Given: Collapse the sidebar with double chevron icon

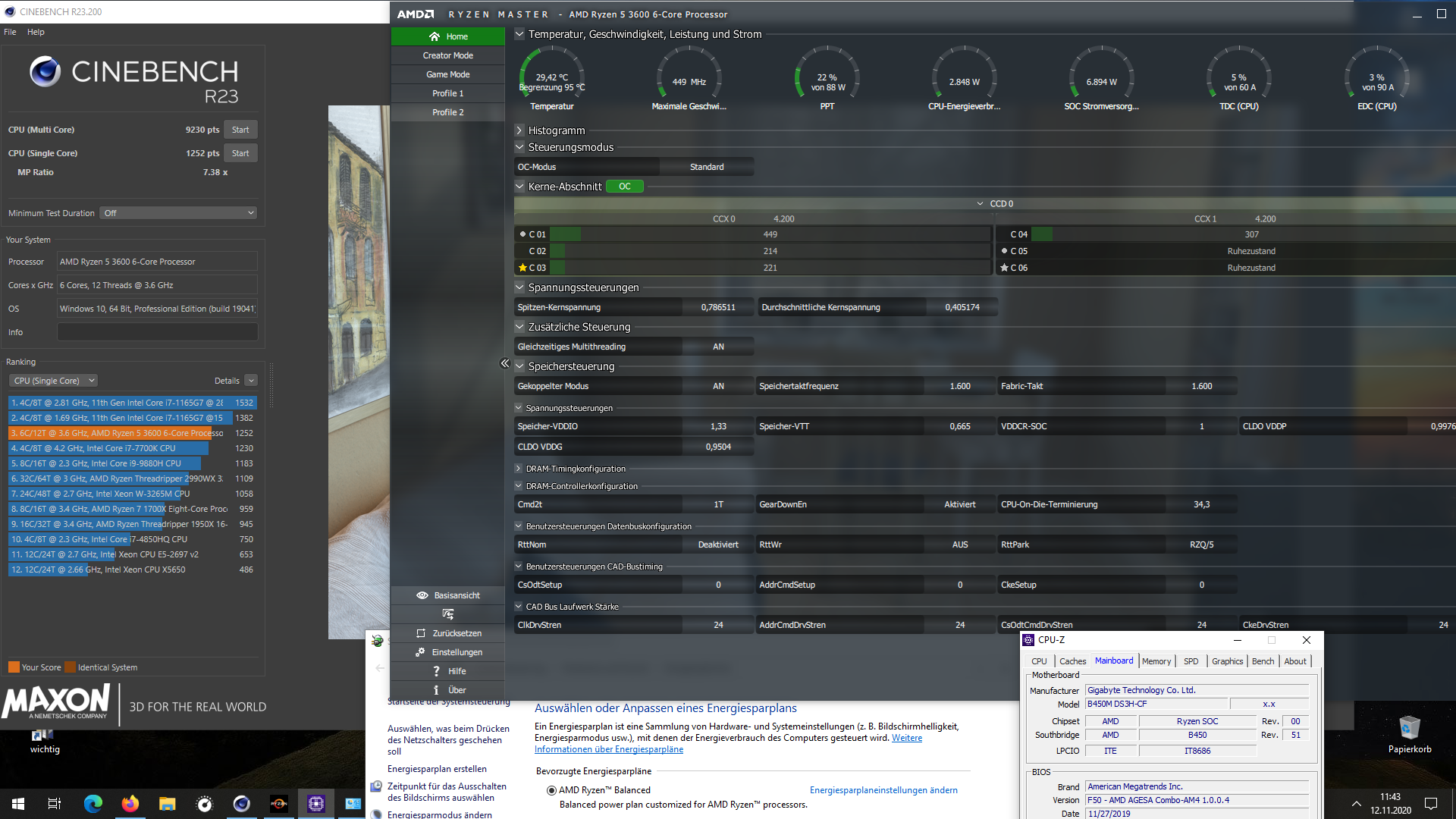Looking at the screenshot, I should pos(505,363).
